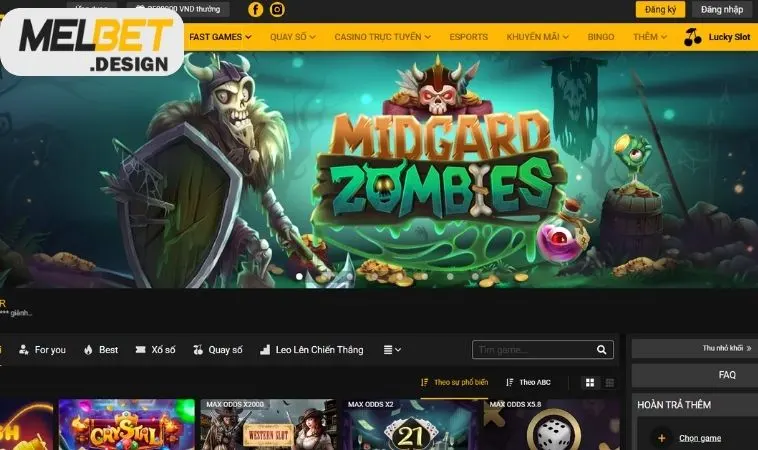Click the Best flame icon
Screen dimensions: 758x450
tap(88, 349)
